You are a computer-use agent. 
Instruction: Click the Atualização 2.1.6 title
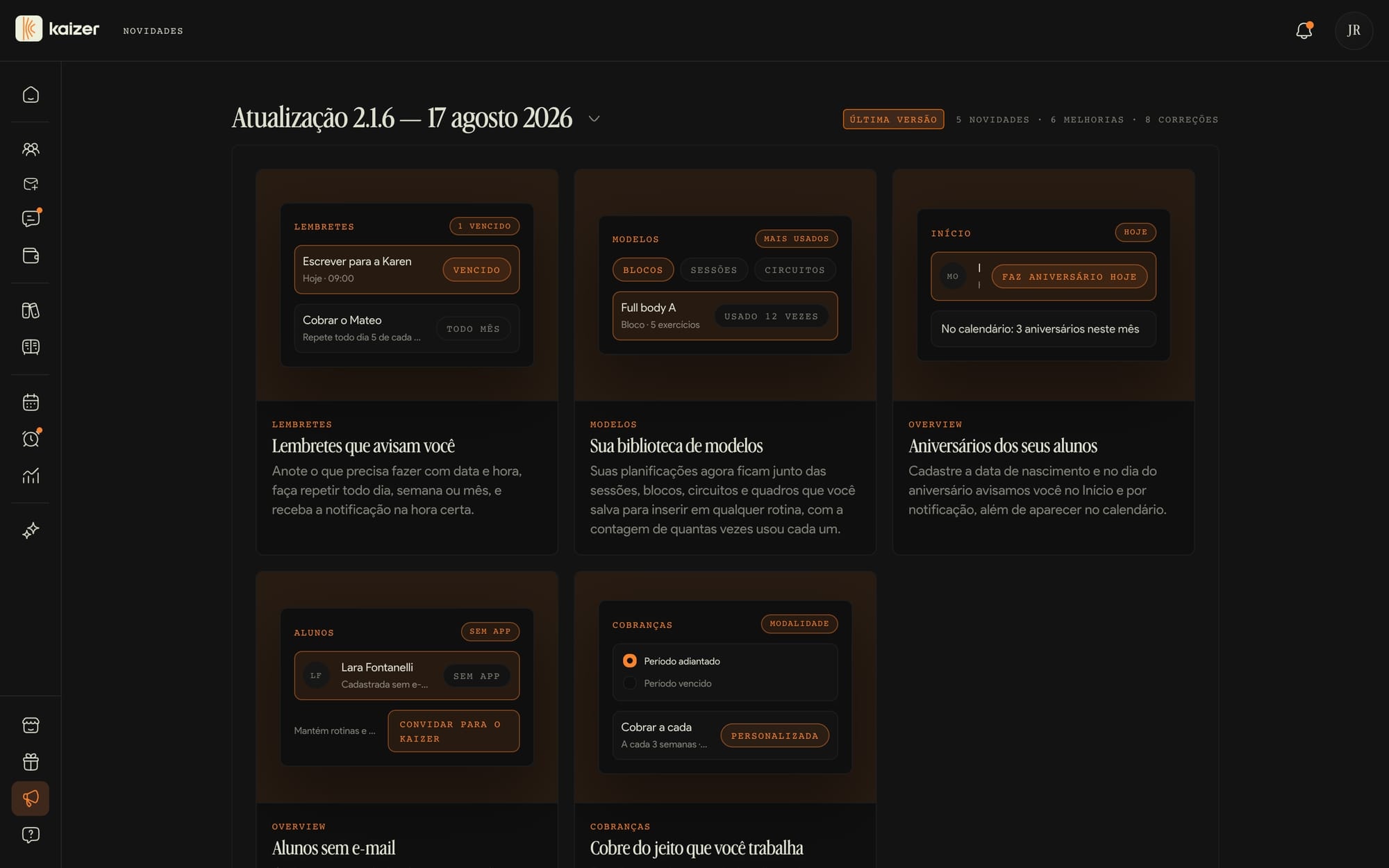(x=402, y=118)
